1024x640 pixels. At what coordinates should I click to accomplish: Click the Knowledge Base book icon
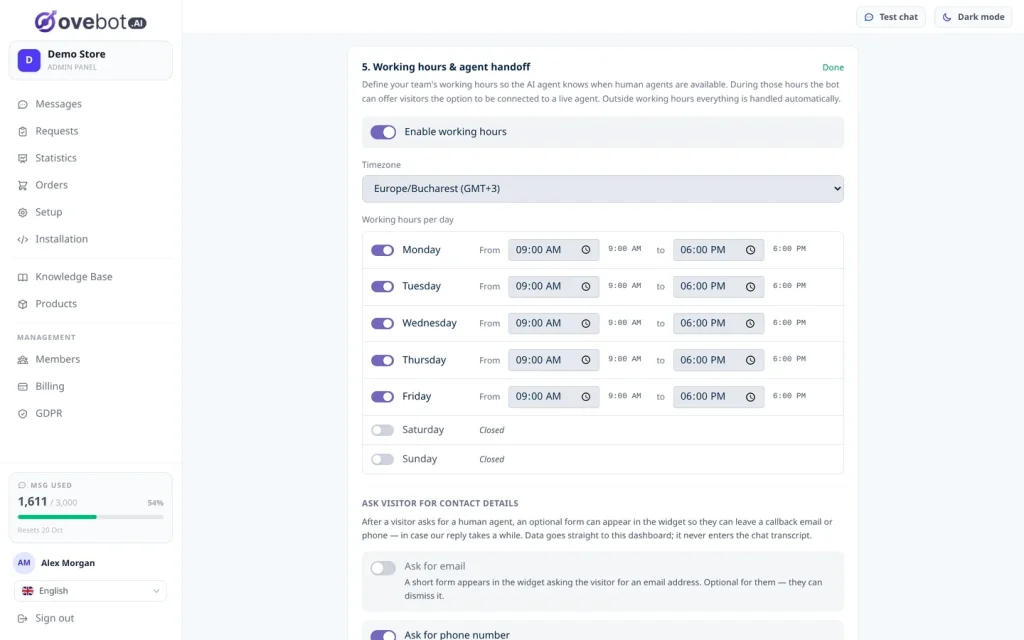click(x=23, y=277)
